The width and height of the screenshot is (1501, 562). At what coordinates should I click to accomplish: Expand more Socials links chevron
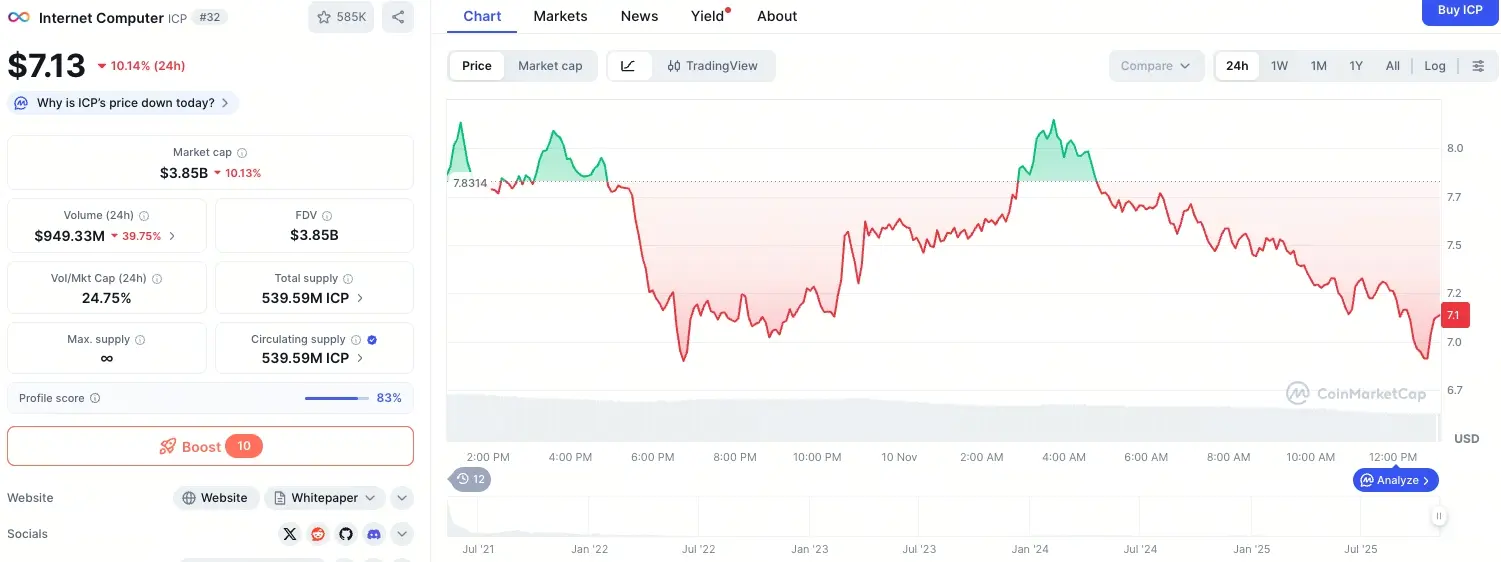click(x=401, y=534)
